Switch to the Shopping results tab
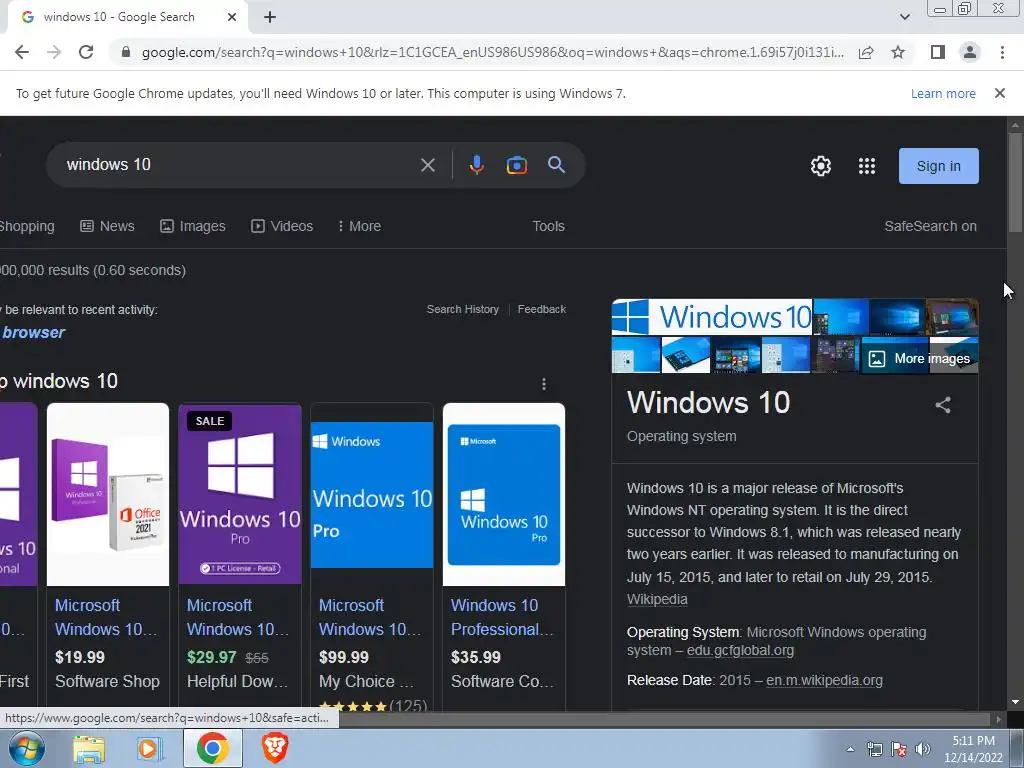 point(26,226)
